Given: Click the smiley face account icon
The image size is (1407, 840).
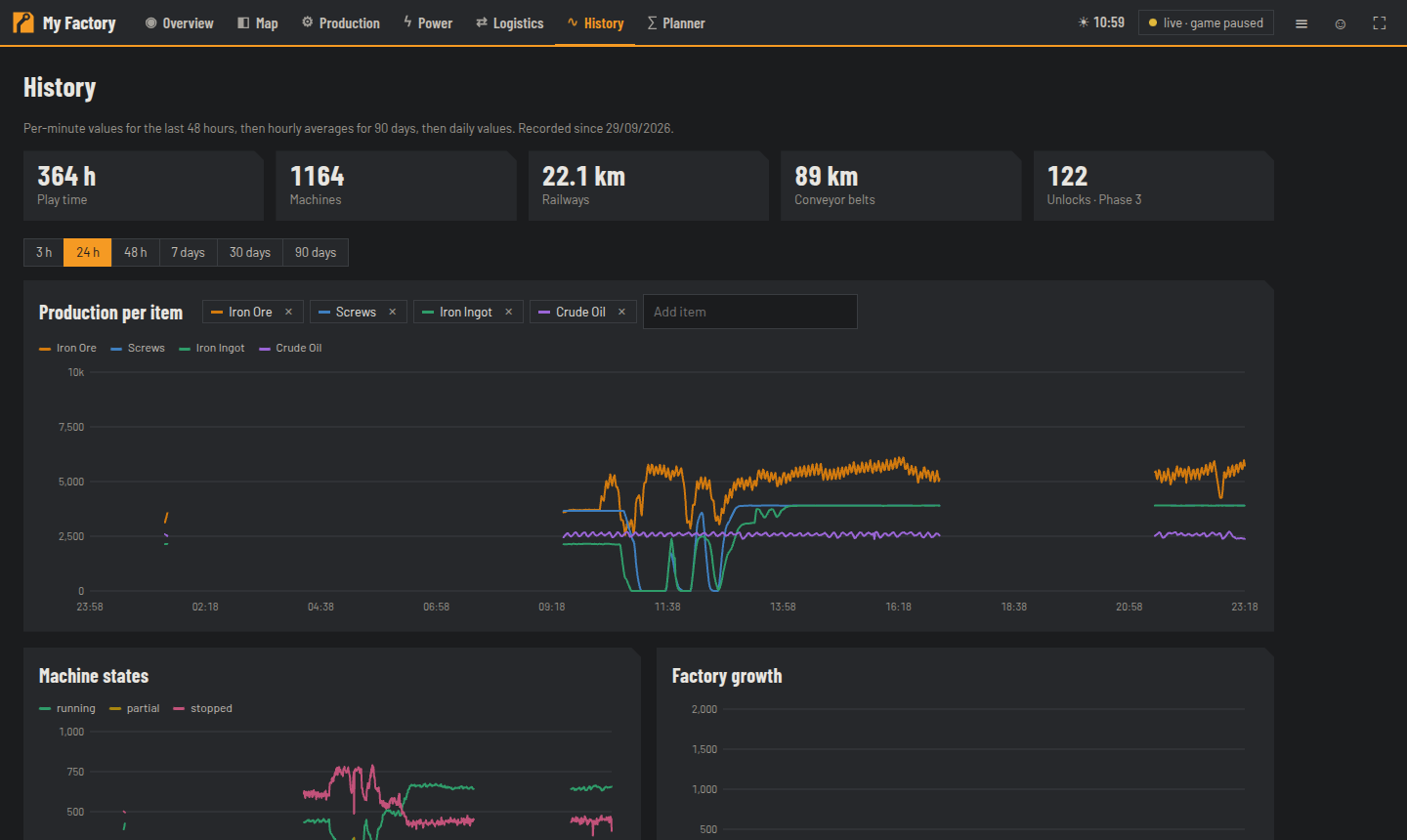Looking at the screenshot, I should (x=1341, y=23).
